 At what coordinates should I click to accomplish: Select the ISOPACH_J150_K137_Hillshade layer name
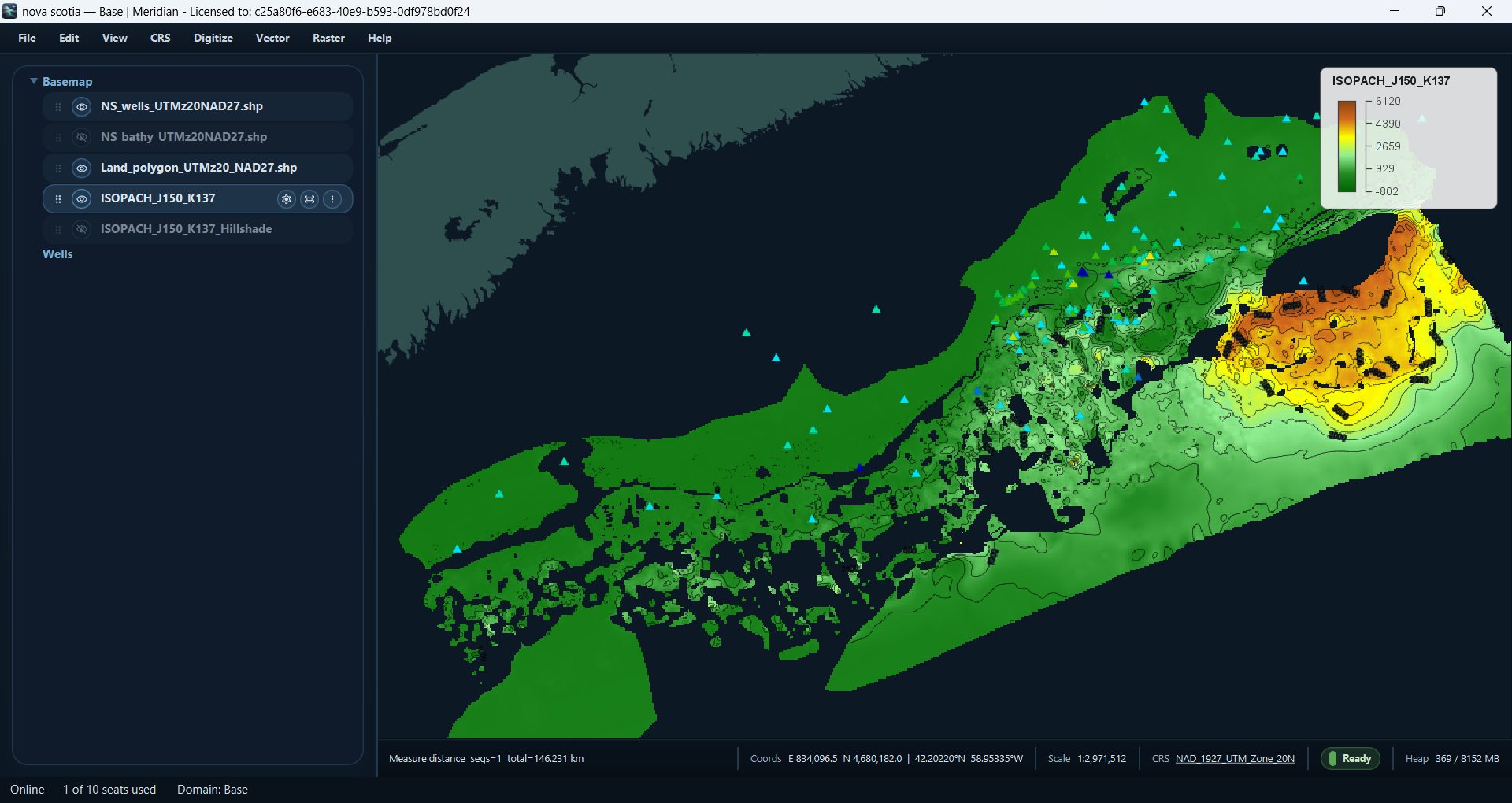click(x=186, y=229)
